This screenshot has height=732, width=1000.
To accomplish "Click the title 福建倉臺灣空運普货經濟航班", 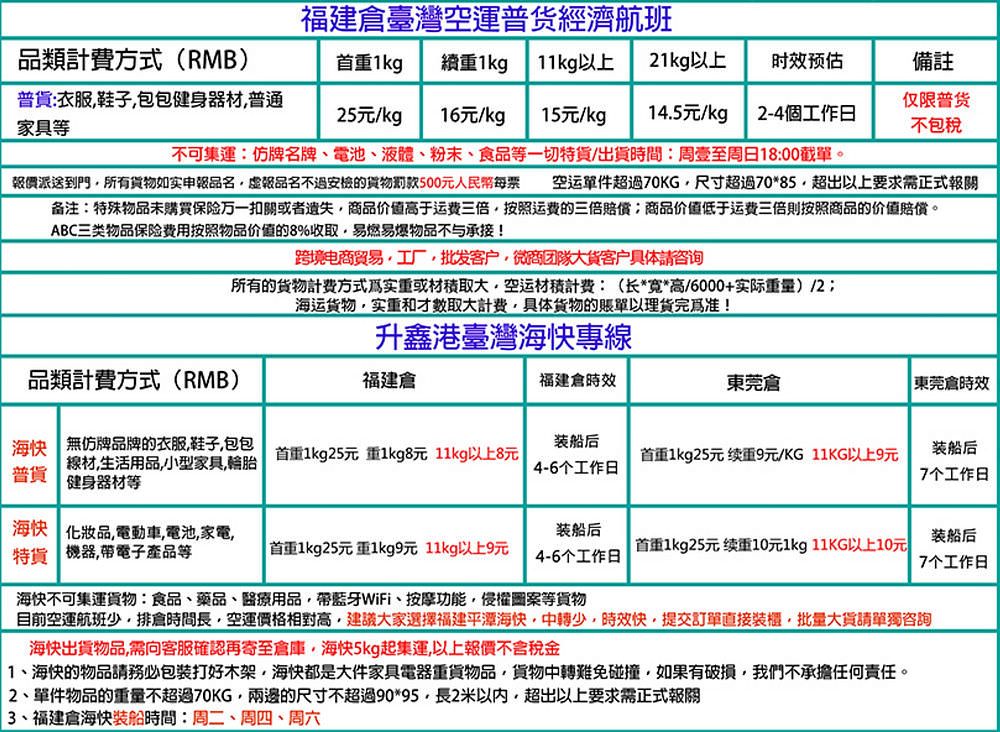I will 486,18.
